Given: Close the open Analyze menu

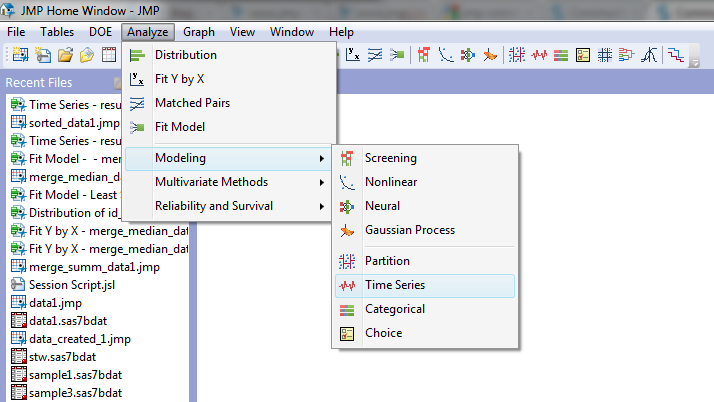Looking at the screenshot, I should point(148,32).
